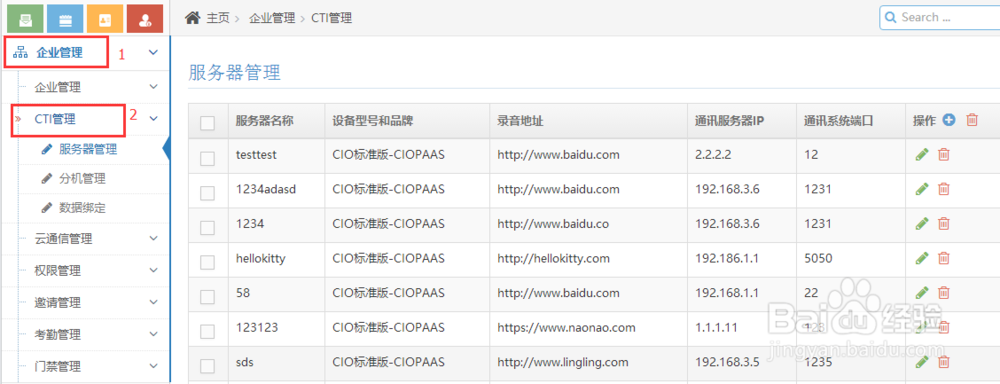Click the 通讯服务器IP column header
This screenshot has width=1000, height=384.
pos(730,121)
